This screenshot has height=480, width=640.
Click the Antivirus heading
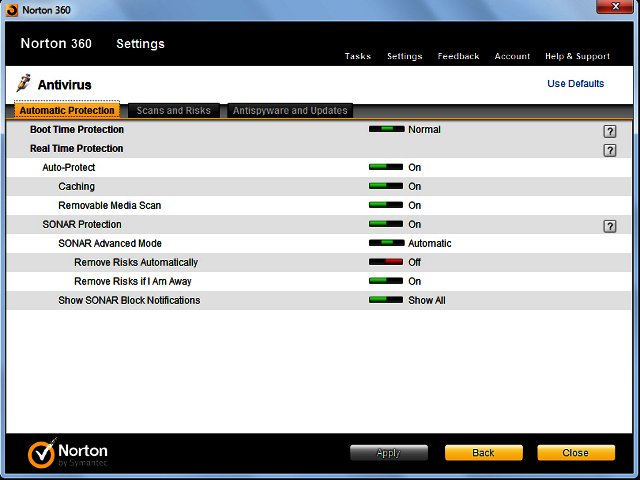(x=64, y=85)
